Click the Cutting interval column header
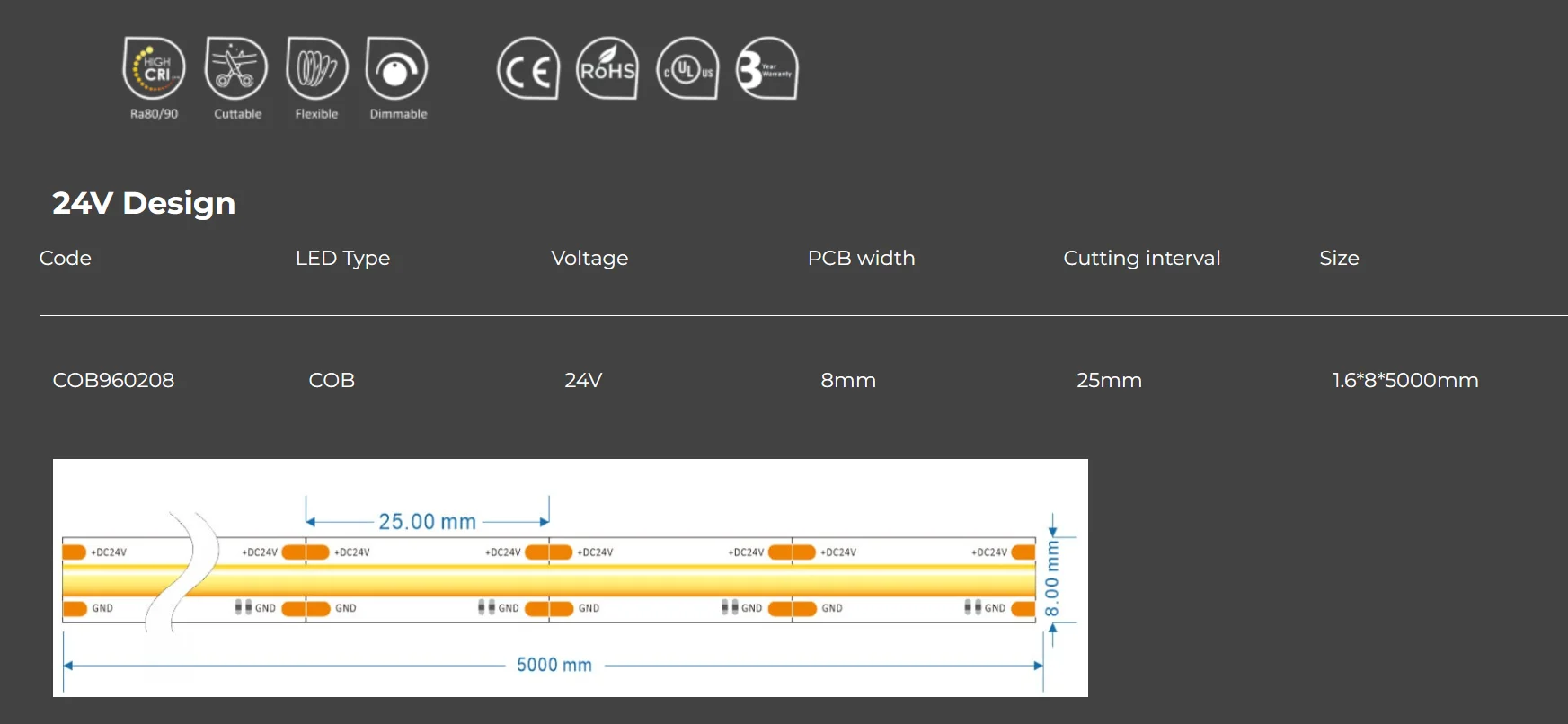The height and width of the screenshot is (724, 1568). tap(1141, 259)
